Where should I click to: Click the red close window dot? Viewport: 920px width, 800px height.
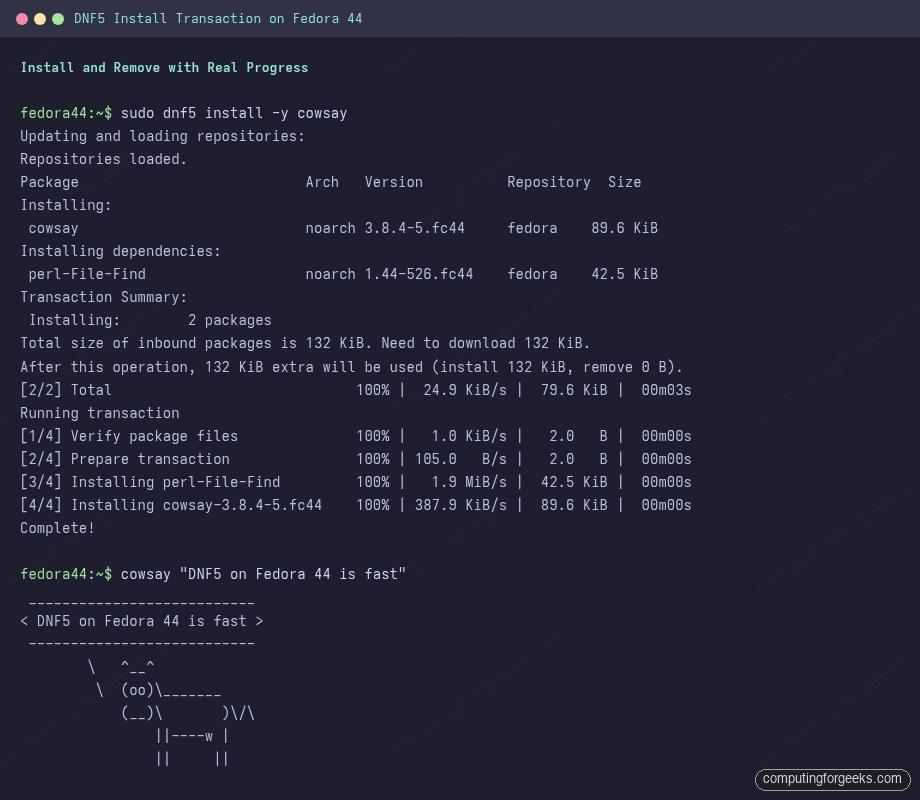pos(22,19)
